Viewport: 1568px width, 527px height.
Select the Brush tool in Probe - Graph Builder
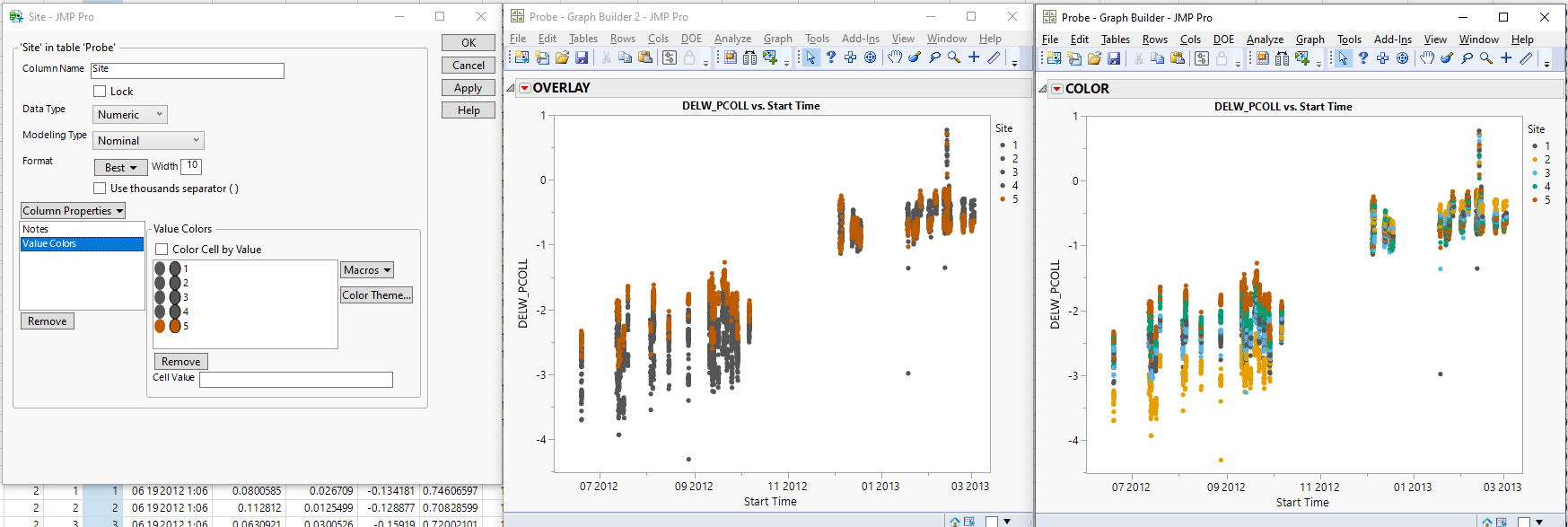[x=1447, y=58]
